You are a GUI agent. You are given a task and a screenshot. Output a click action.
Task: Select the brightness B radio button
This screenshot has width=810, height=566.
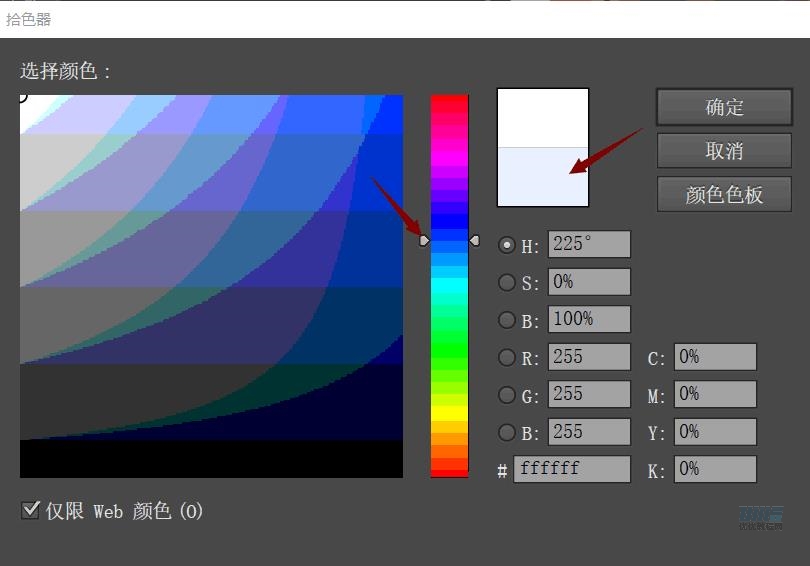pos(507,320)
